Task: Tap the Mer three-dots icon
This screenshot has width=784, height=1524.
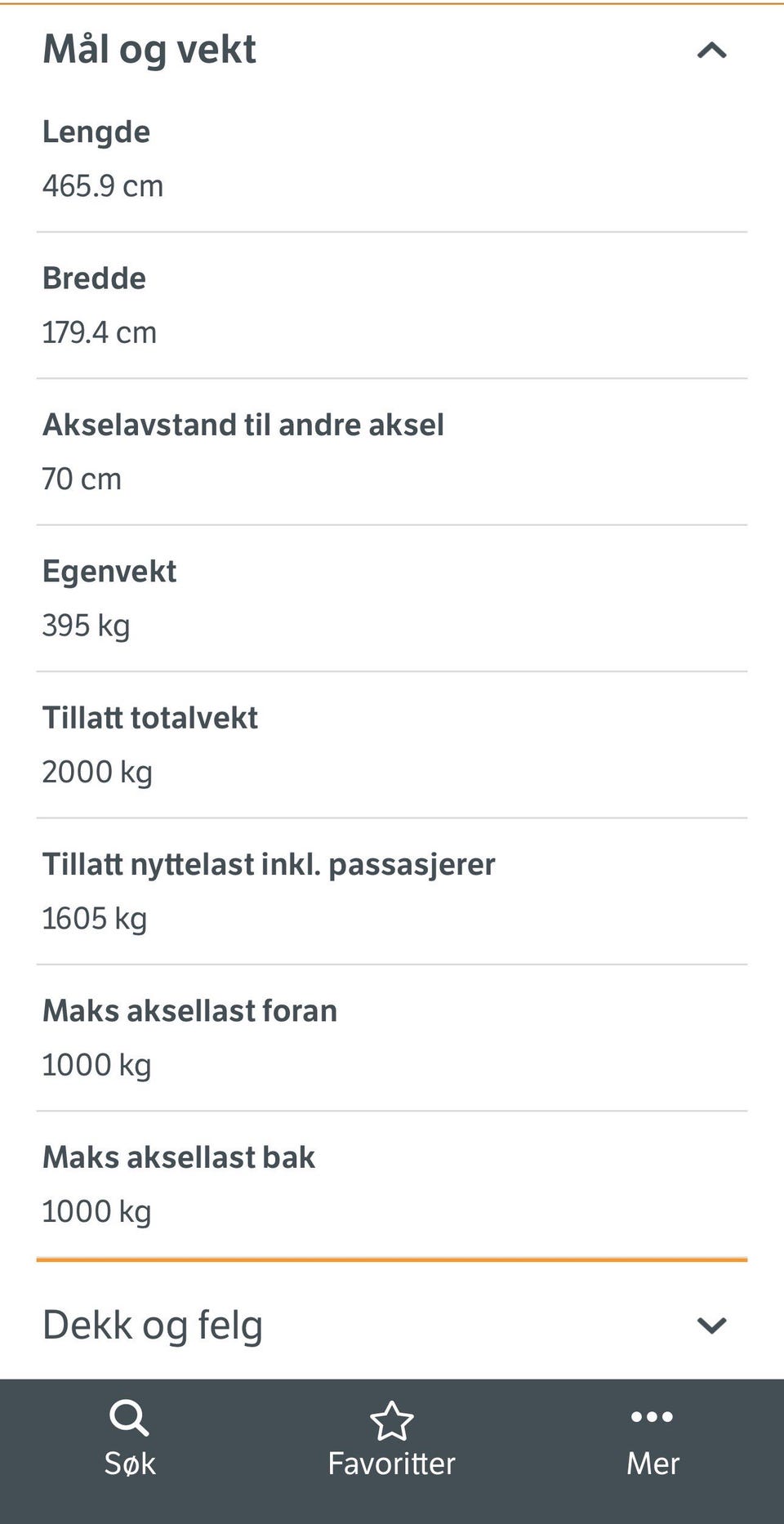Action: pos(652,1417)
